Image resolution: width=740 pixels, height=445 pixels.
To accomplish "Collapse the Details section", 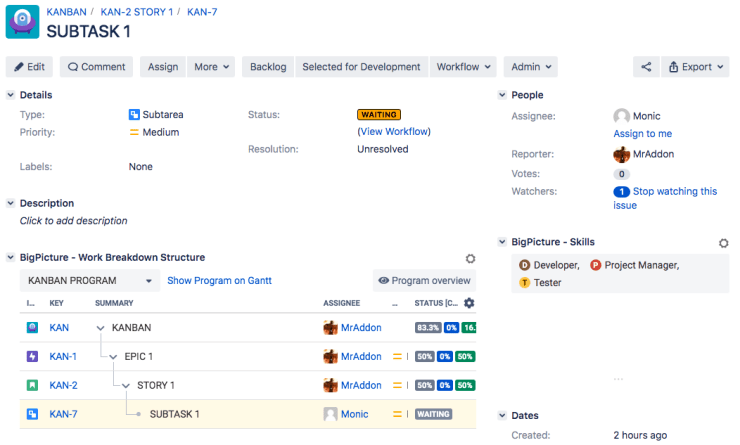I will (x=11, y=95).
